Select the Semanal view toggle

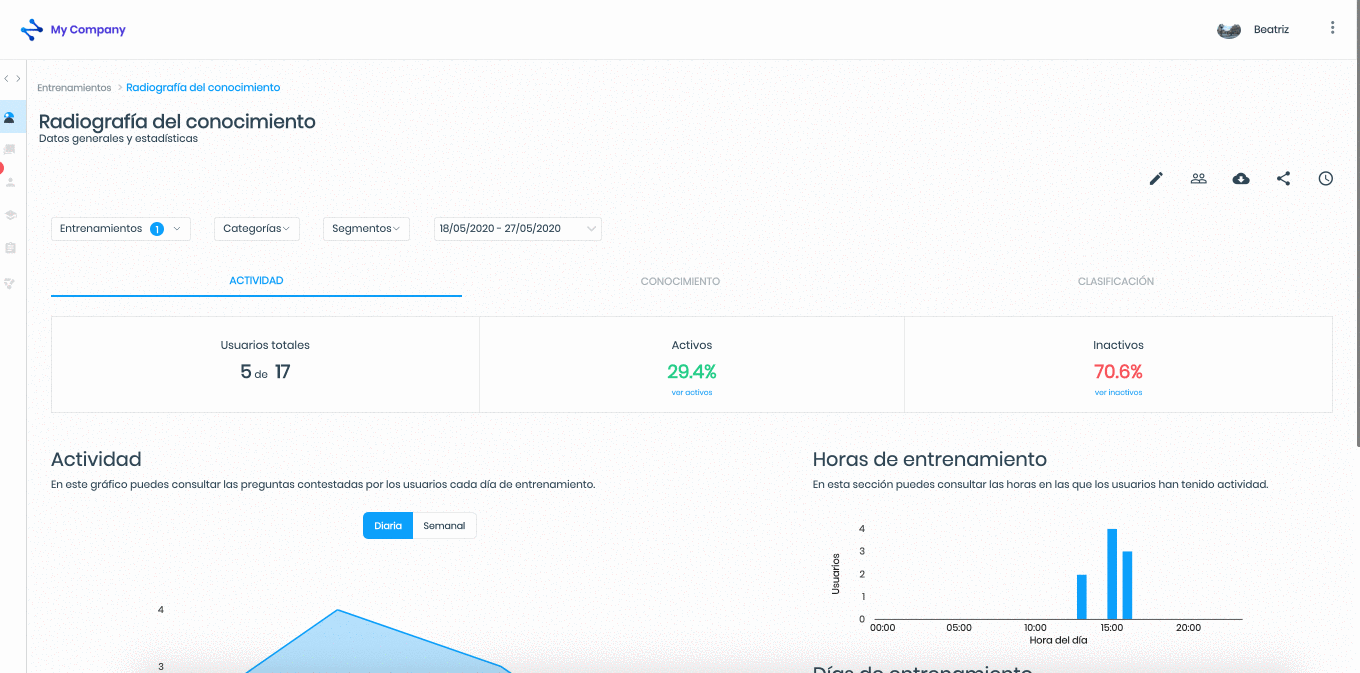click(x=444, y=525)
